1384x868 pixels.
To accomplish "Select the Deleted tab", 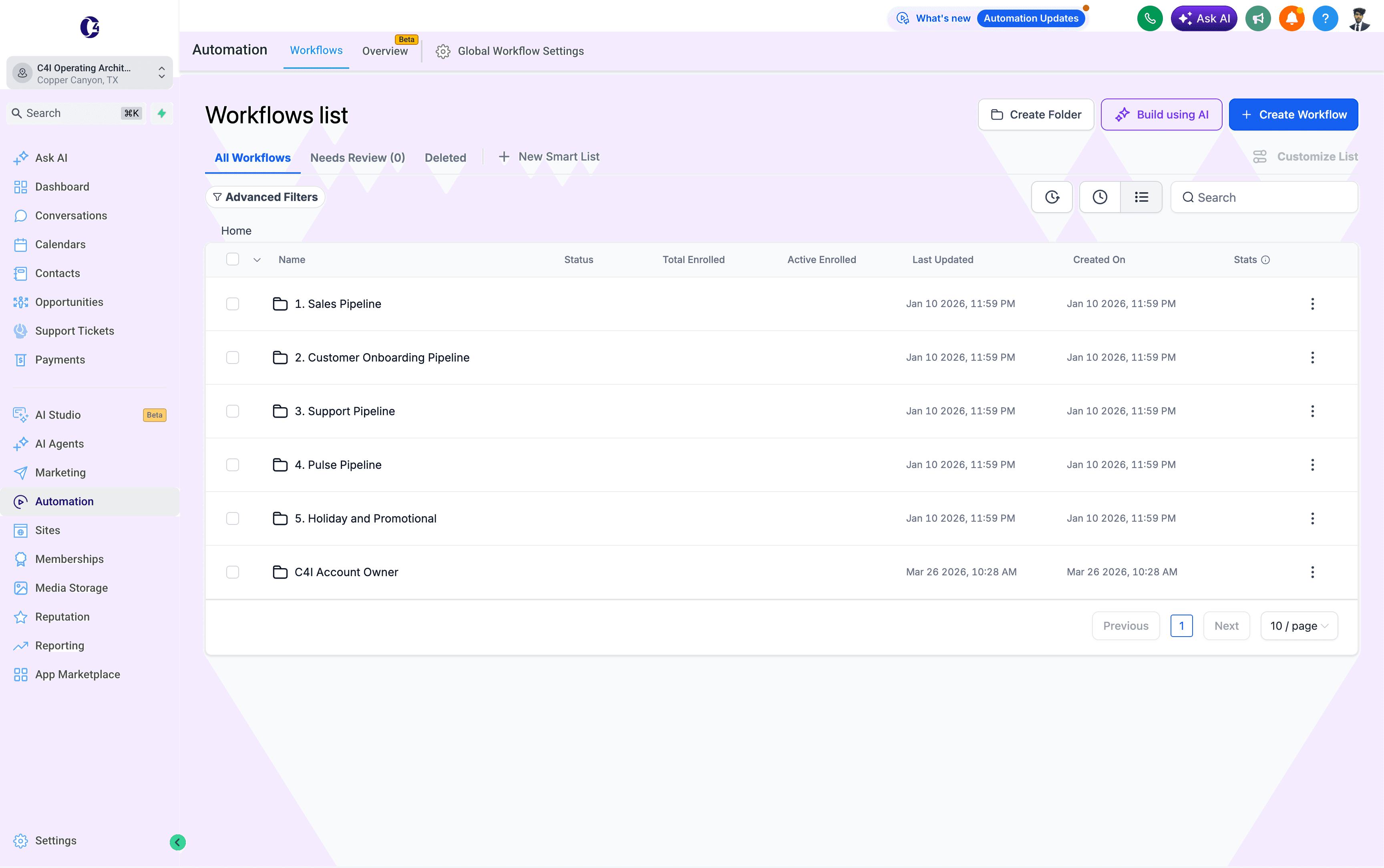I will click(445, 158).
